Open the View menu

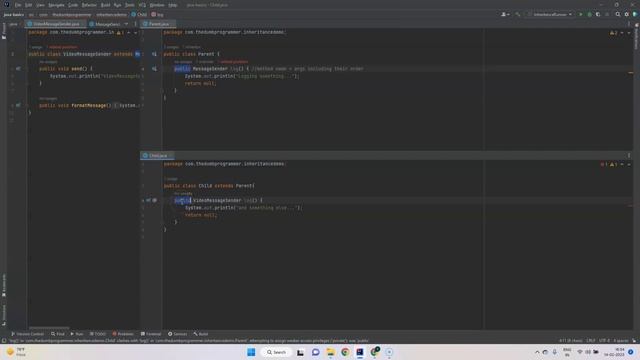40,5
